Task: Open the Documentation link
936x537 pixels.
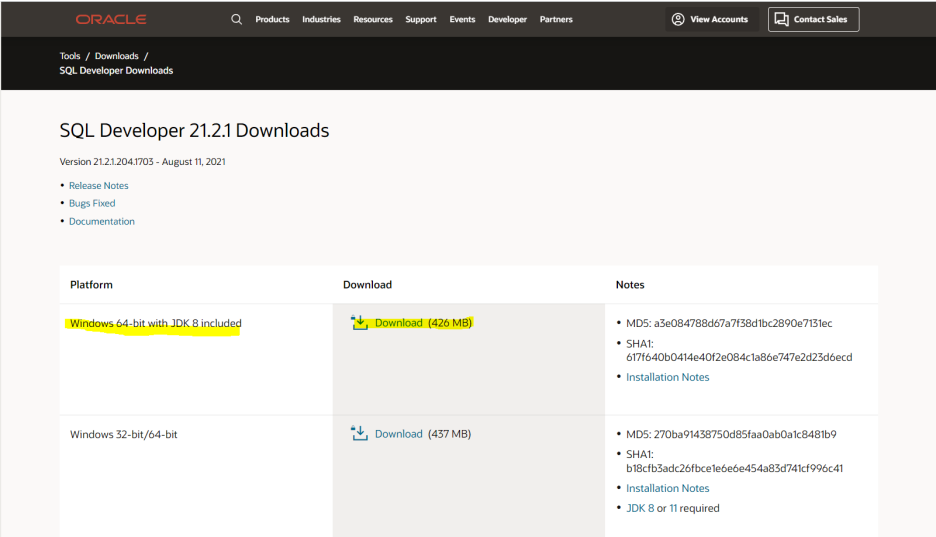Action: [101, 221]
